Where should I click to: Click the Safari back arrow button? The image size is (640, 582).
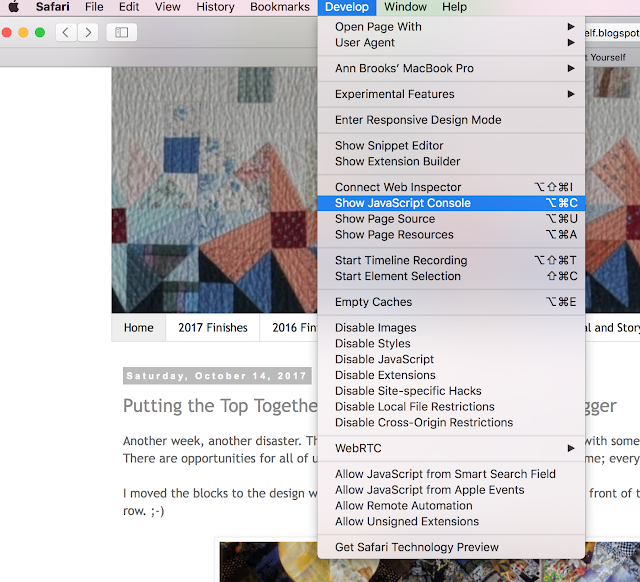pos(66,32)
